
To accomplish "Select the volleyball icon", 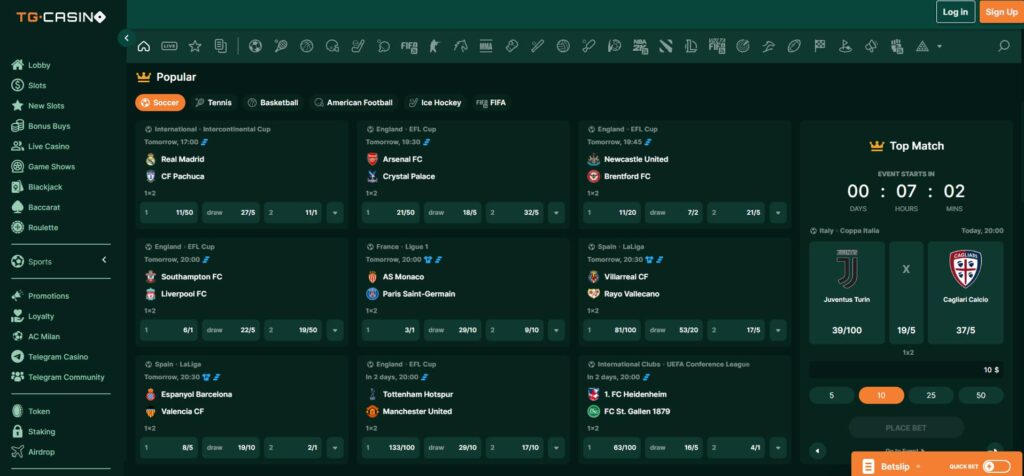I will click(x=563, y=46).
